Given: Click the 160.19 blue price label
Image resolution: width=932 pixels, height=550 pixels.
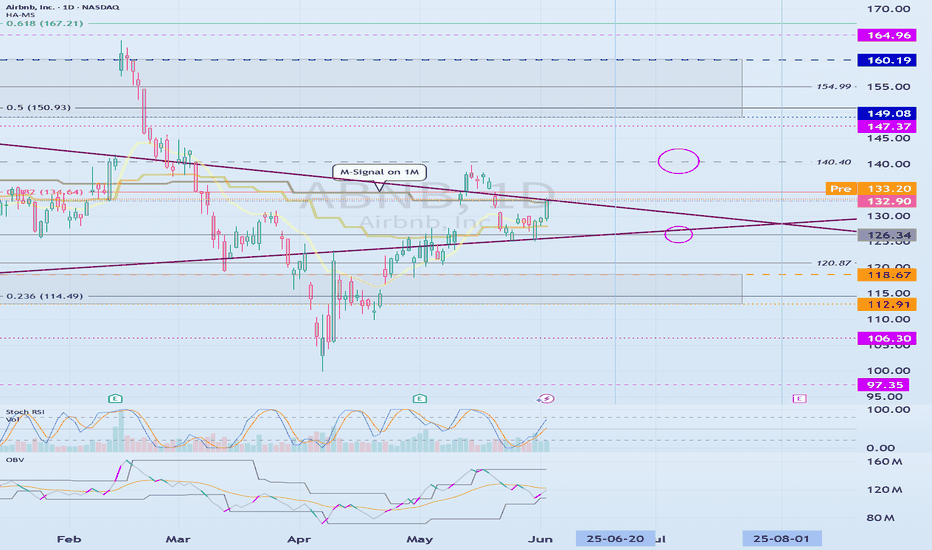Looking at the screenshot, I should coord(887,60).
